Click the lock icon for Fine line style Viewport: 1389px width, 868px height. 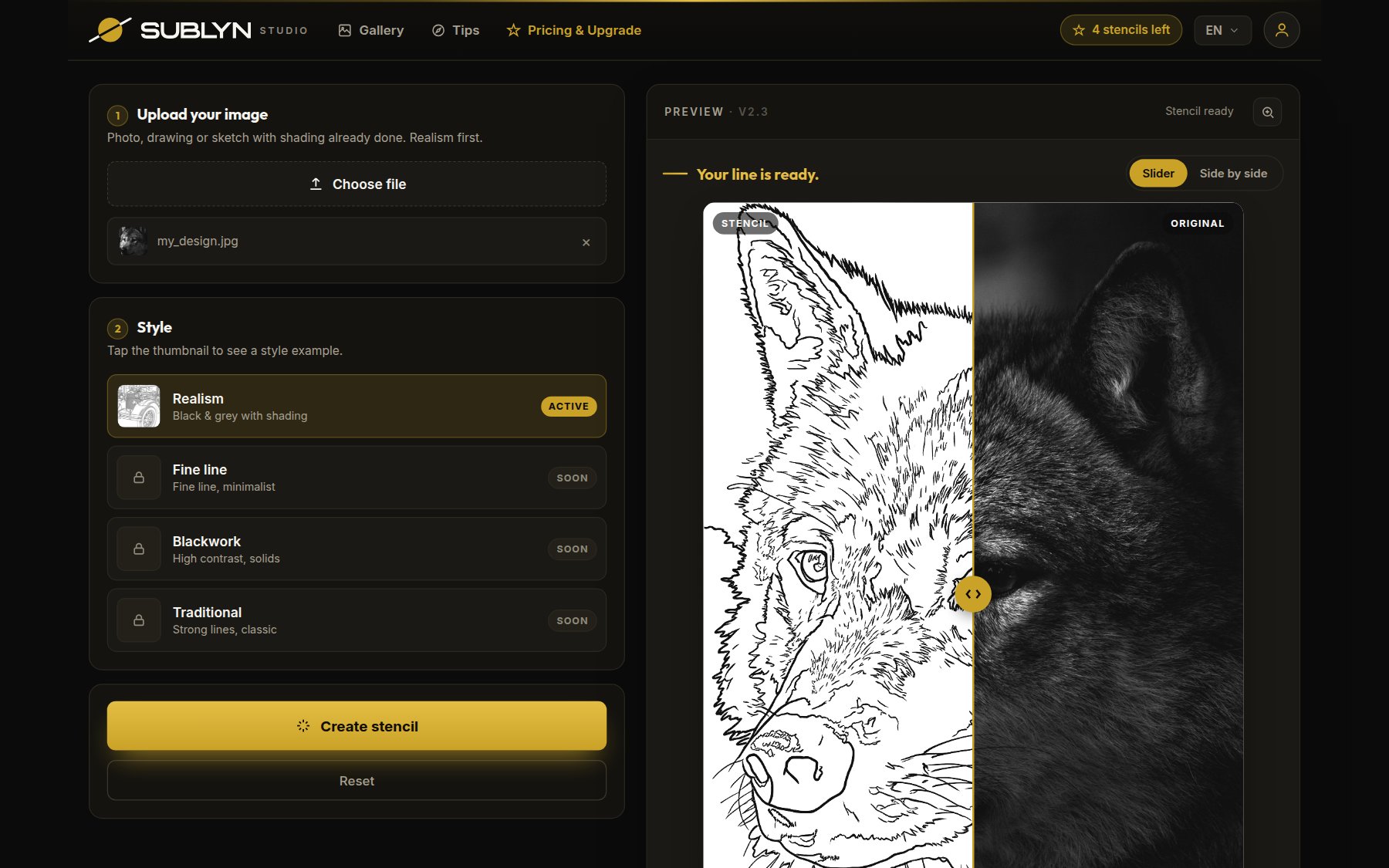[139, 478]
